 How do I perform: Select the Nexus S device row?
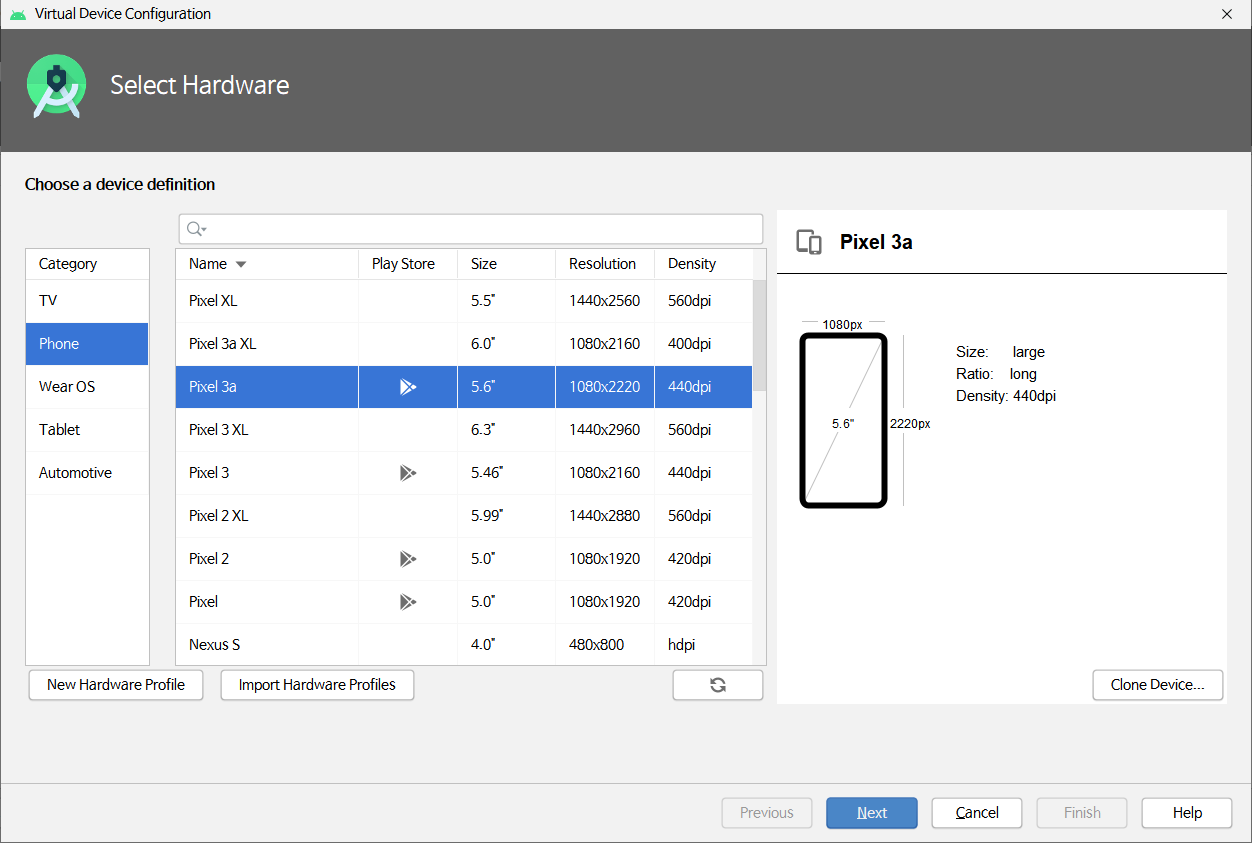coord(464,645)
